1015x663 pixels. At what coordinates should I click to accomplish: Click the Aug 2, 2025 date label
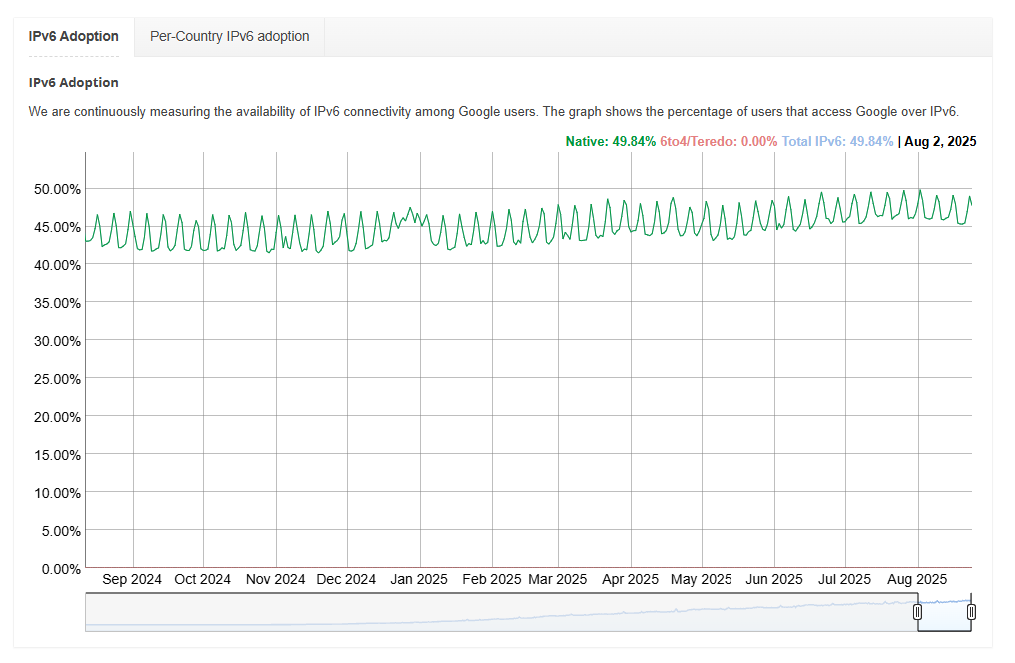[x=940, y=141]
